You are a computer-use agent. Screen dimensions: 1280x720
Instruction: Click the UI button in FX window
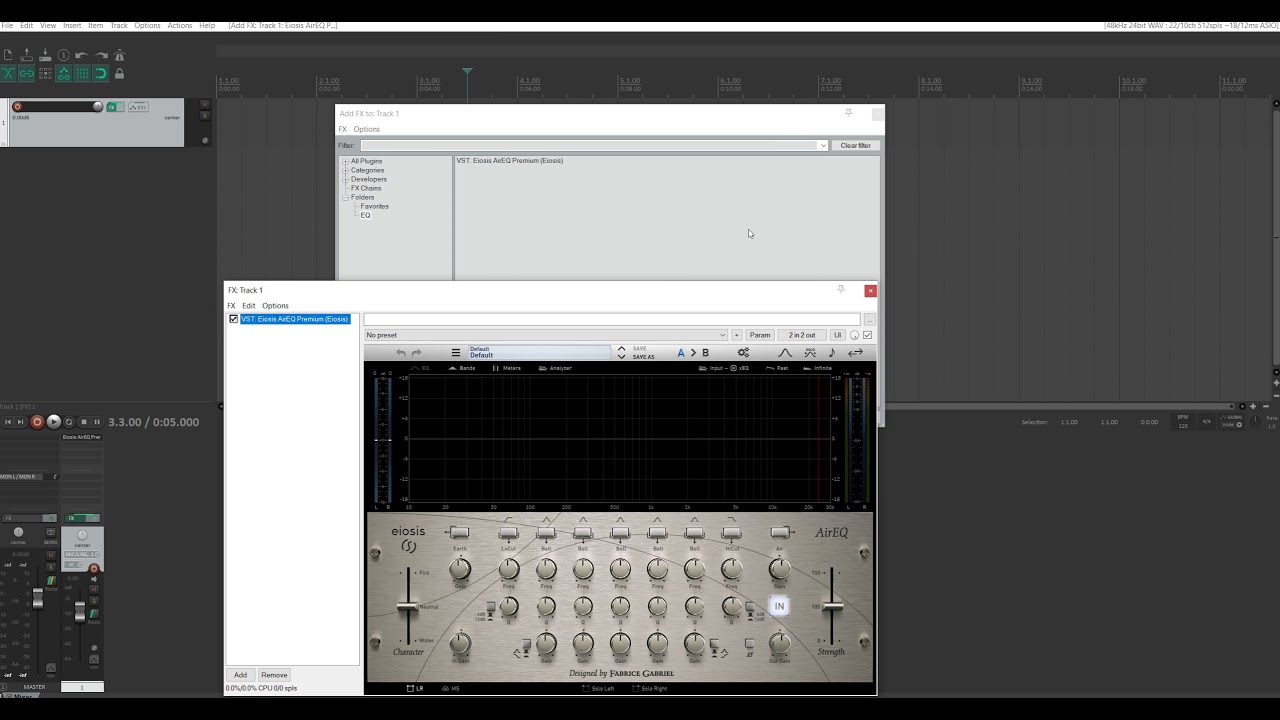click(838, 335)
